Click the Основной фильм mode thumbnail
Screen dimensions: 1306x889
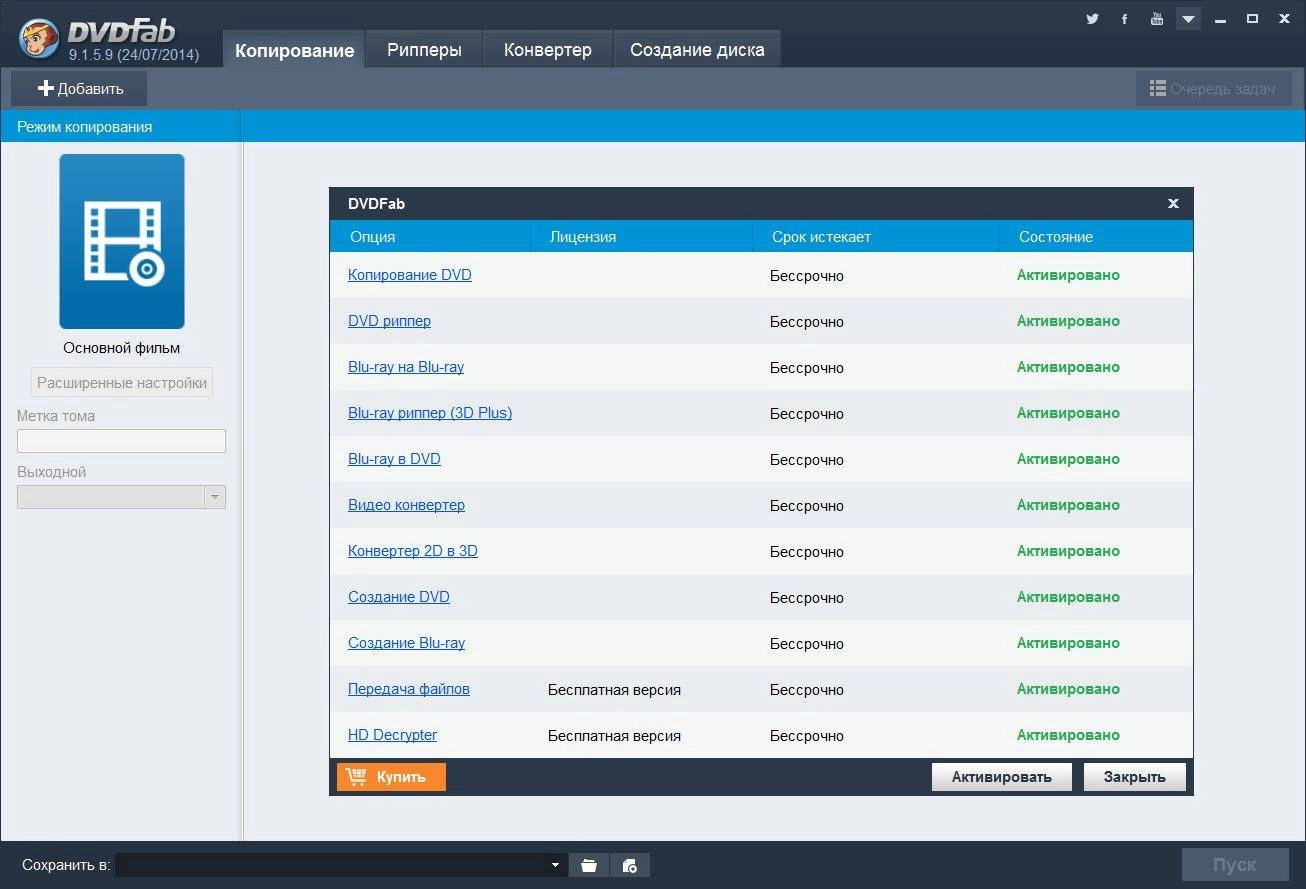tap(122, 241)
